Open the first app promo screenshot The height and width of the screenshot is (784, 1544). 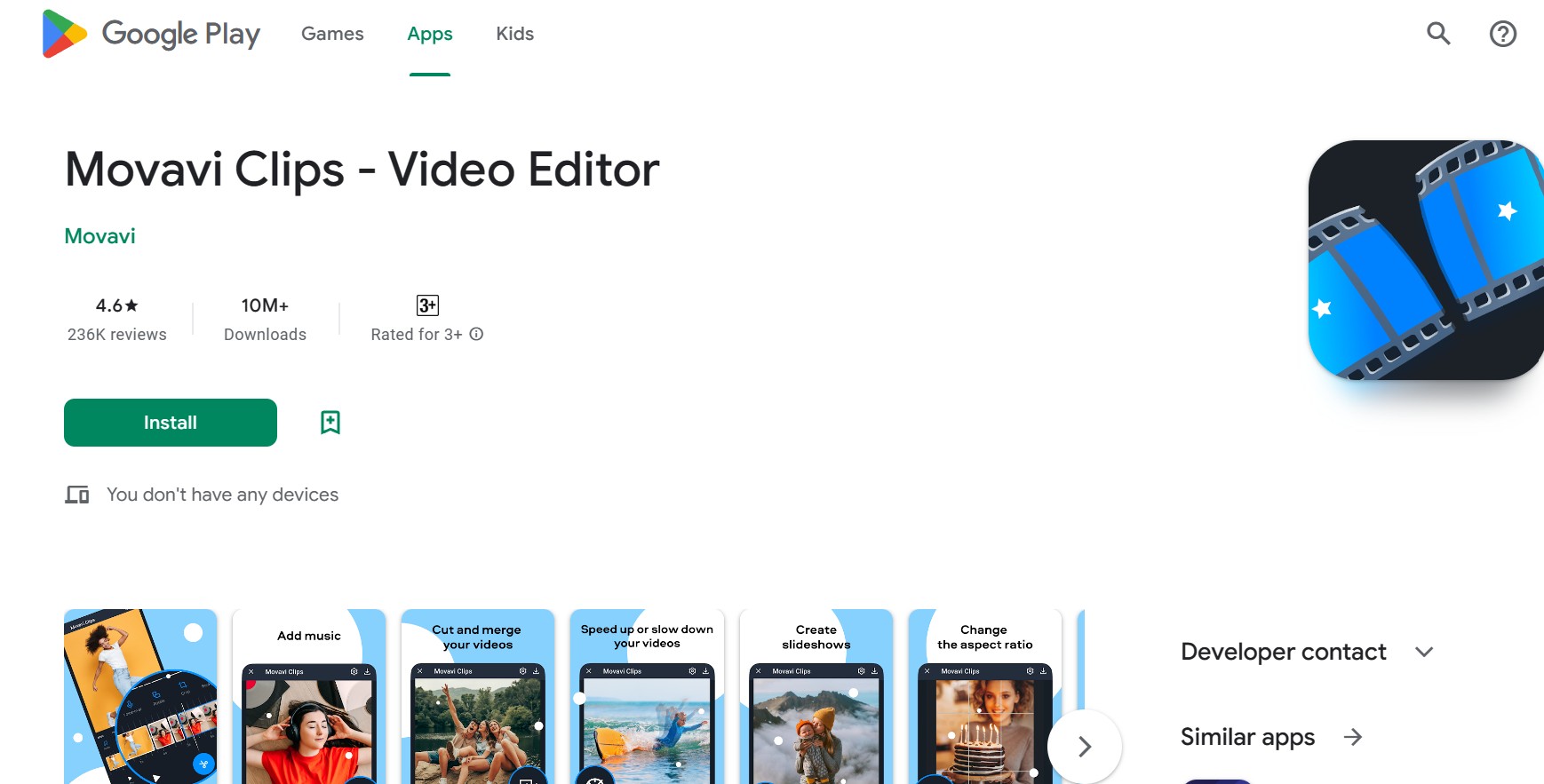click(x=140, y=697)
